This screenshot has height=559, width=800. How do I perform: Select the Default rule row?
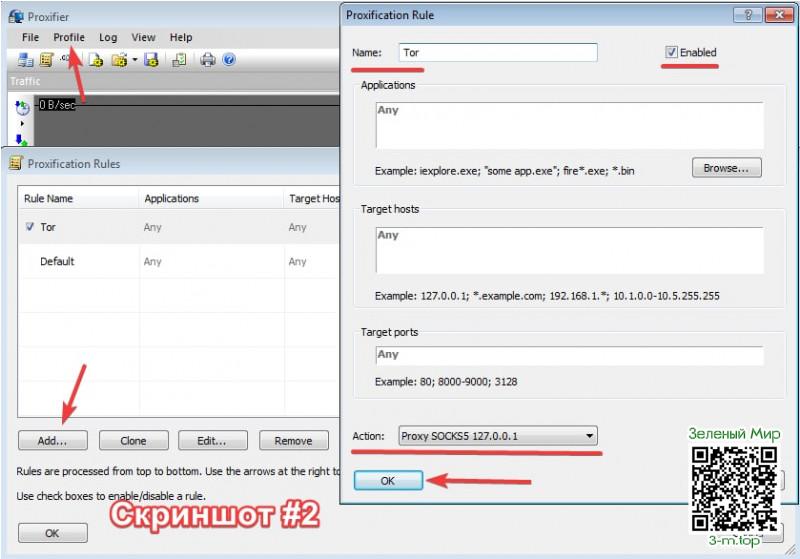coord(57,261)
